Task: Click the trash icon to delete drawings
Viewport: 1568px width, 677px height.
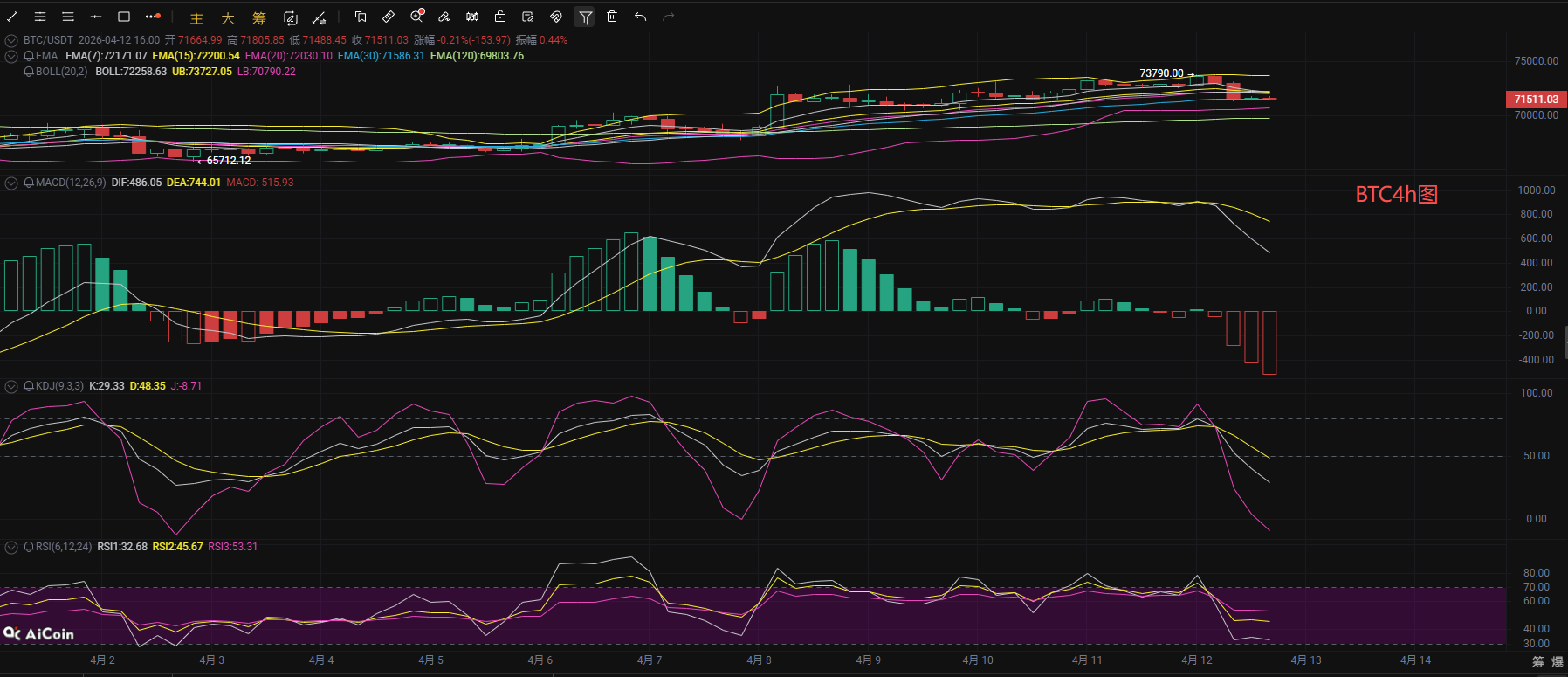Action: (612, 17)
